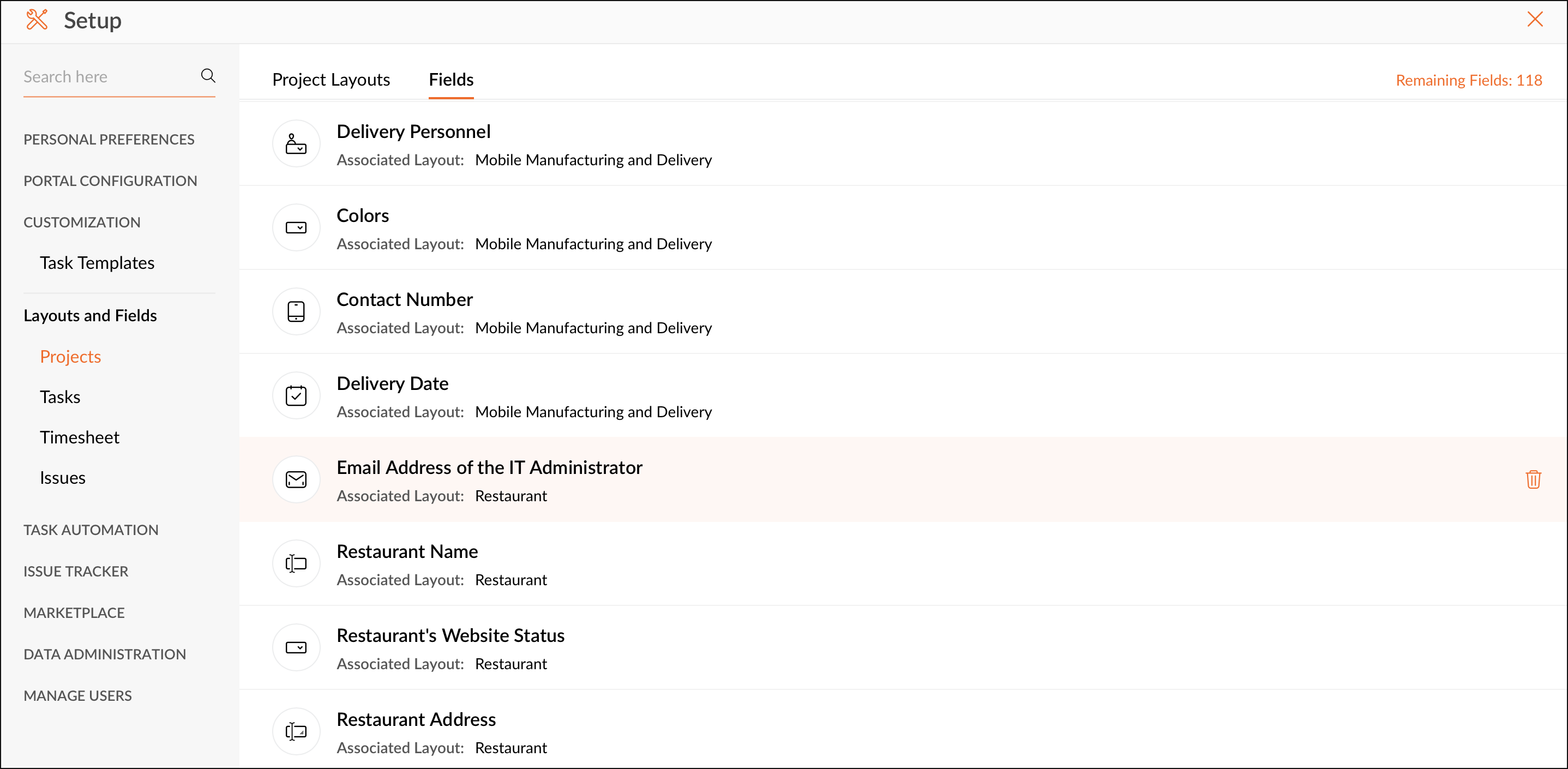This screenshot has width=1568, height=769.
Task: Click the Restaurant Name text field icon
Action: click(296, 564)
